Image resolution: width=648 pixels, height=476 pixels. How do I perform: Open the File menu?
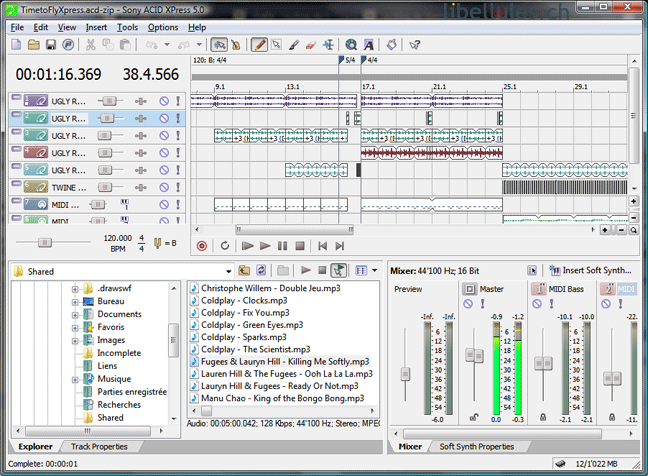pyautogui.click(x=17, y=27)
